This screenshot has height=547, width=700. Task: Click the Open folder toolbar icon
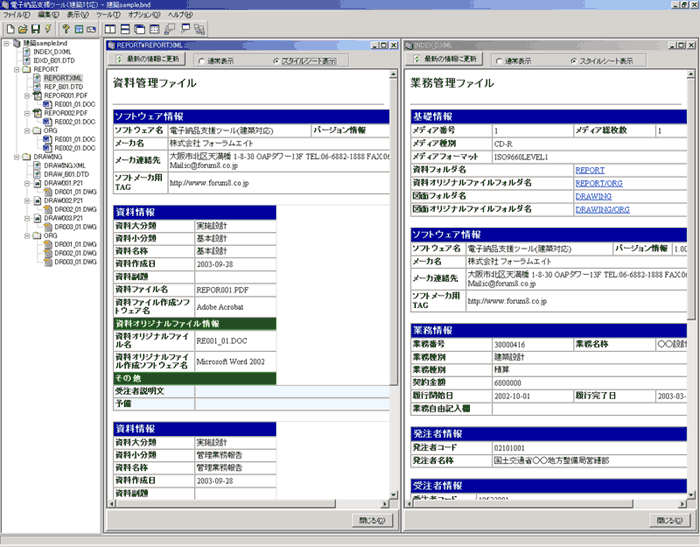tap(22, 29)
